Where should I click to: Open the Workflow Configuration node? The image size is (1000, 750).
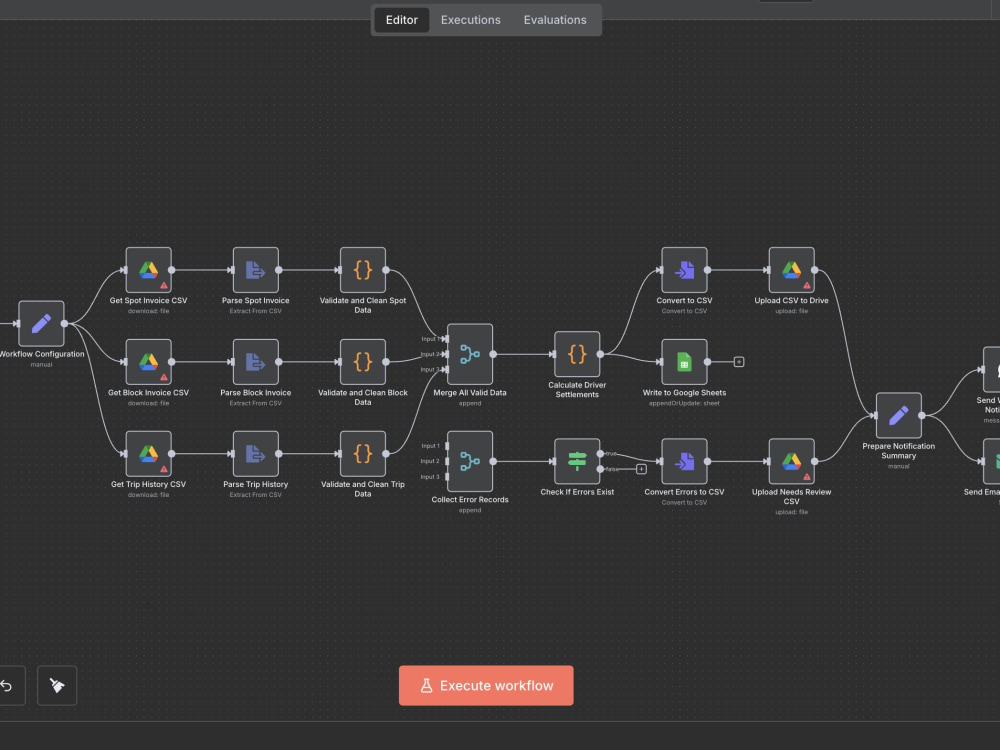pos(41,323)
